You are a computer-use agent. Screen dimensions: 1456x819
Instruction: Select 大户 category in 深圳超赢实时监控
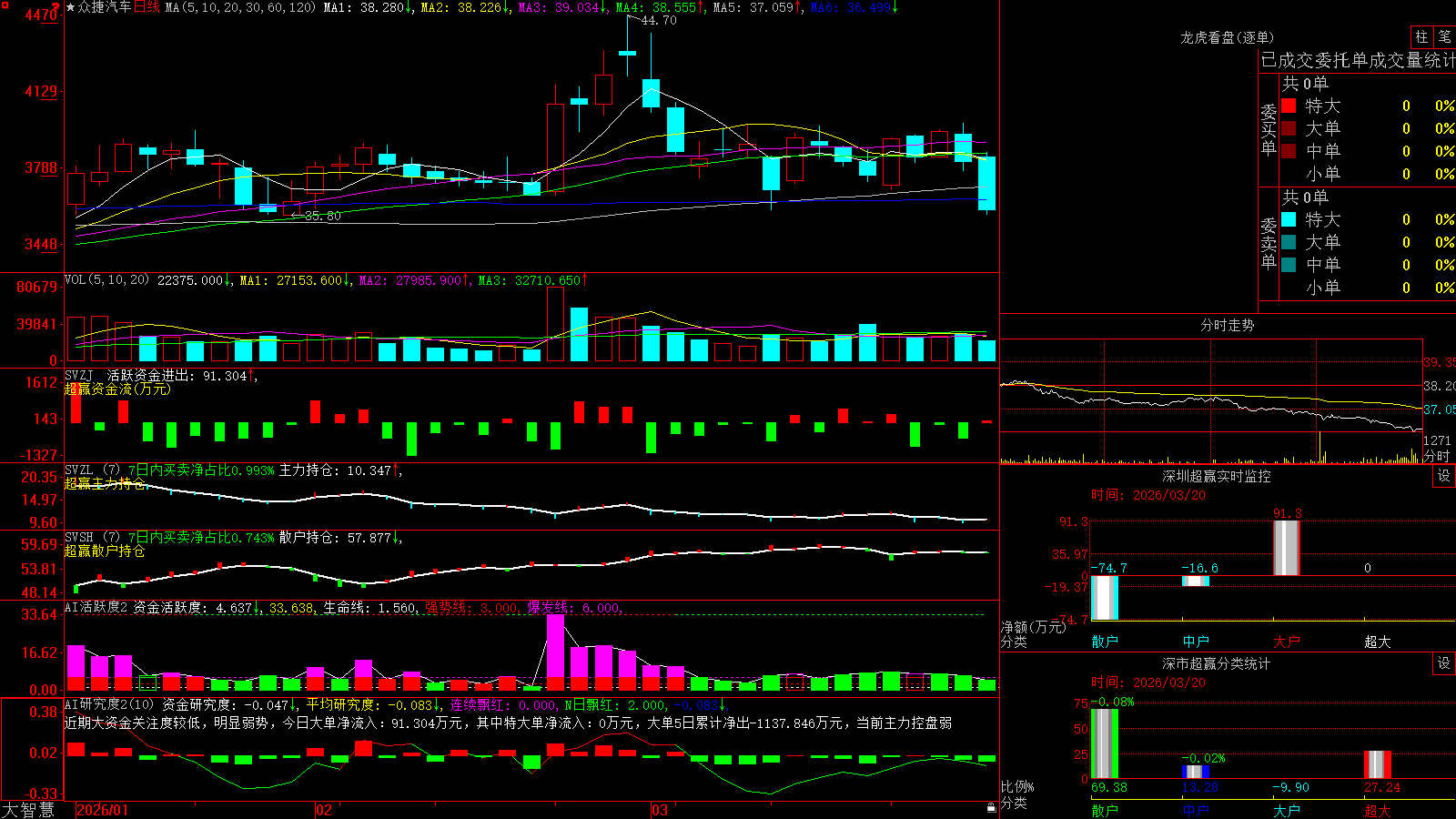[x=1287, y=642]
